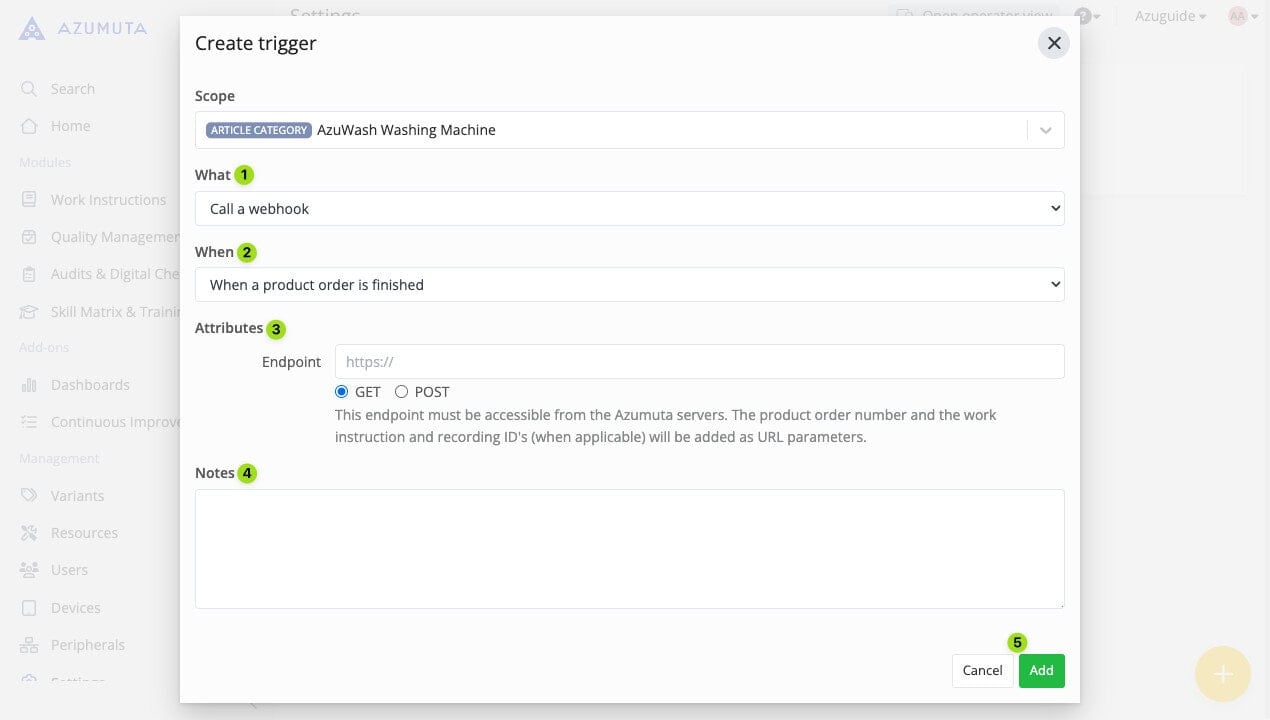This screenshot has width=1270, height=720.
Task: Click the Variants tag icon
Action: pyautogui.click(x=29, y=496)
